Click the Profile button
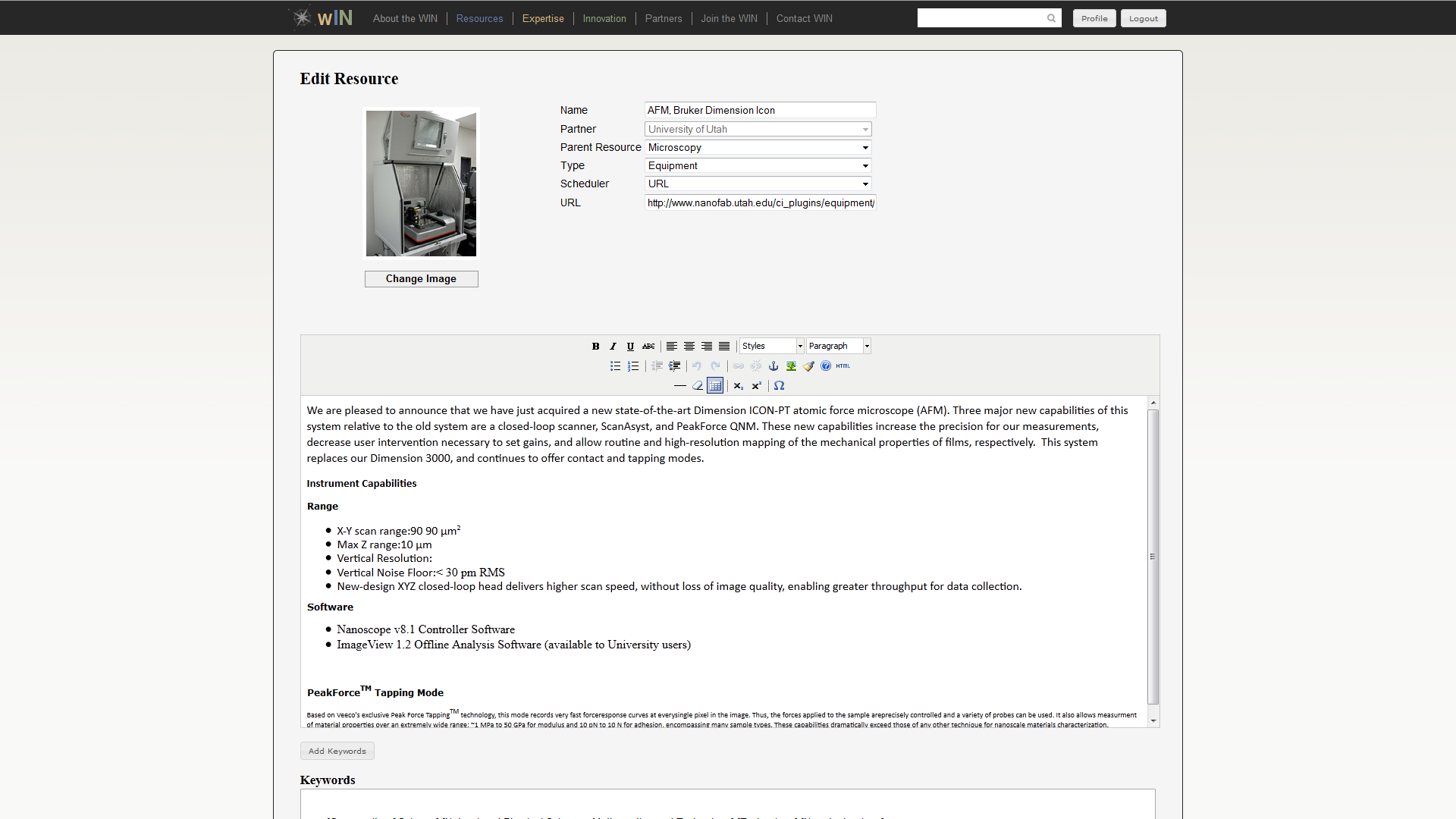Screen dimensions: 1456x819 (x=1094, y=18)
